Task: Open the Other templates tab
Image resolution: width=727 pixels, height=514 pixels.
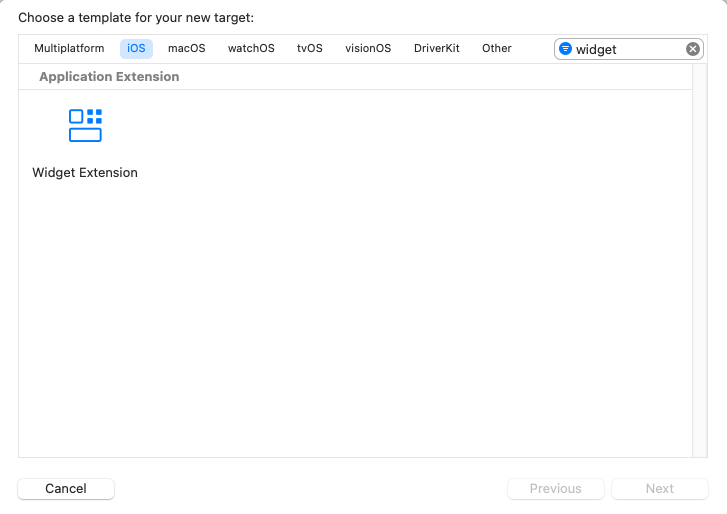Action: click(497, 48)
